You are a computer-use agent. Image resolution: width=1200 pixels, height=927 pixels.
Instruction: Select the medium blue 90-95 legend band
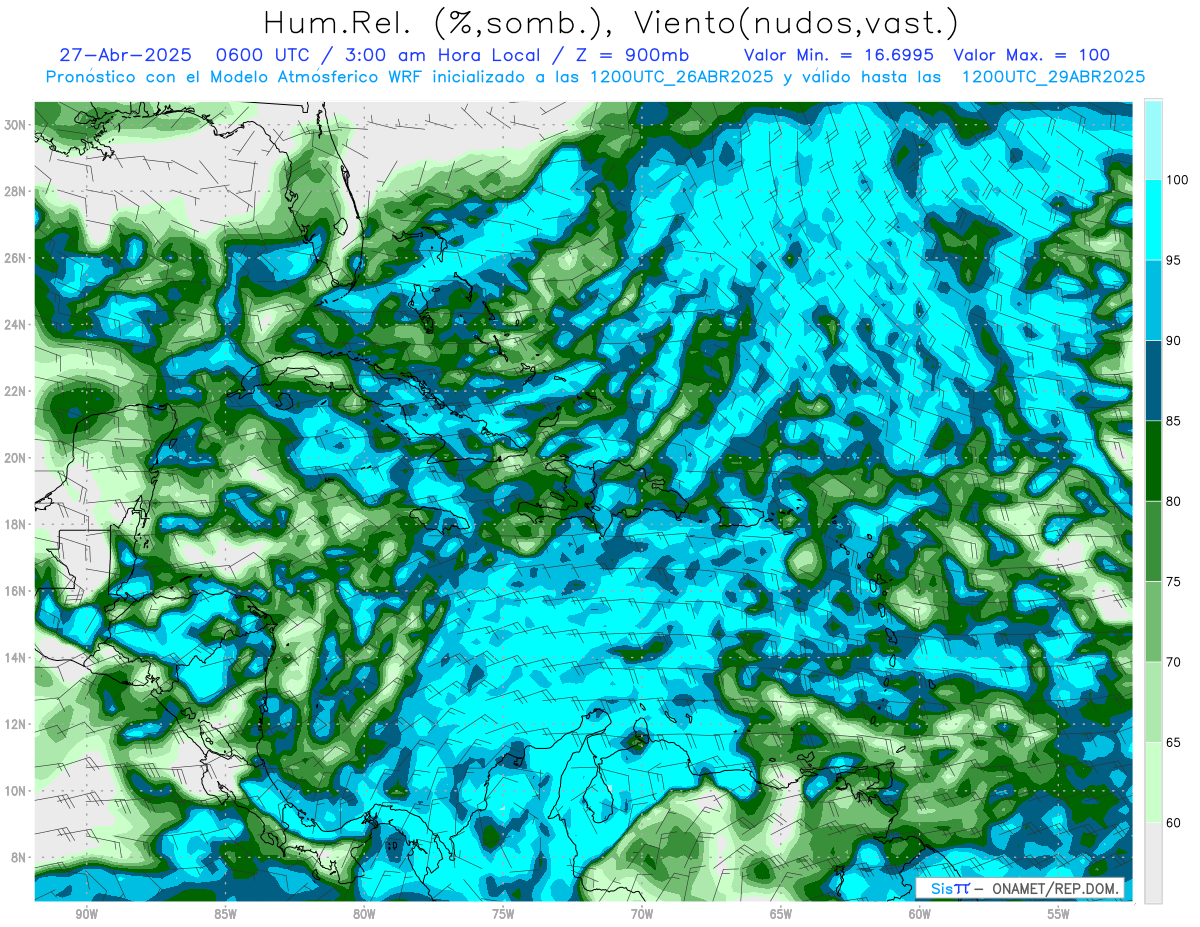tap(1153, 300)
